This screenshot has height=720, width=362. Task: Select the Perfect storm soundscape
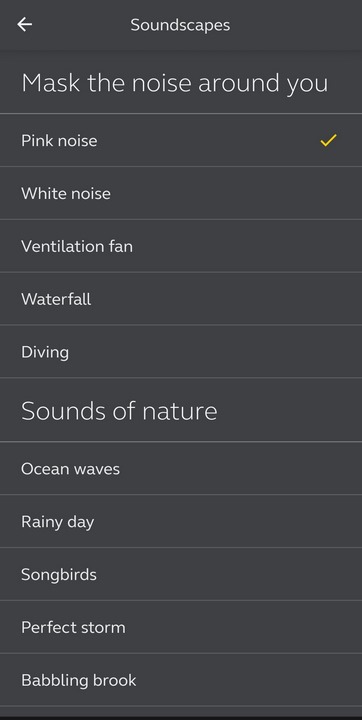pyautogui.click(x=181, y=627)
